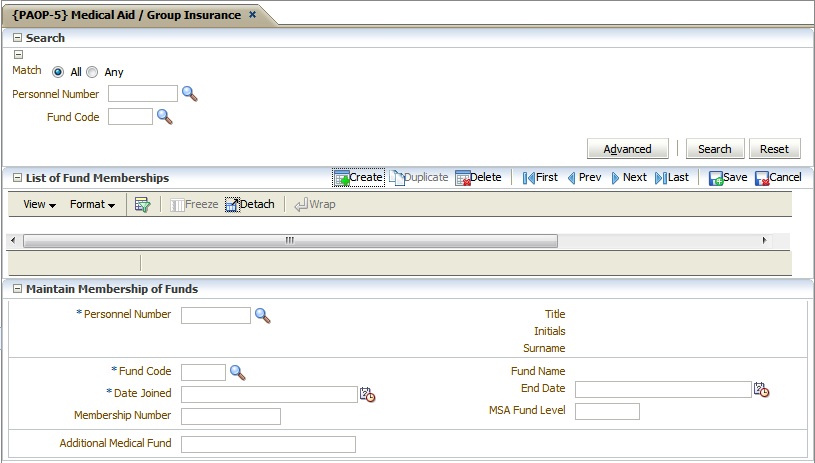The image size is (815, 463).
Task: Collapse the search criteria under Search header
Action: pyautogui.click(x=18, y=54)
